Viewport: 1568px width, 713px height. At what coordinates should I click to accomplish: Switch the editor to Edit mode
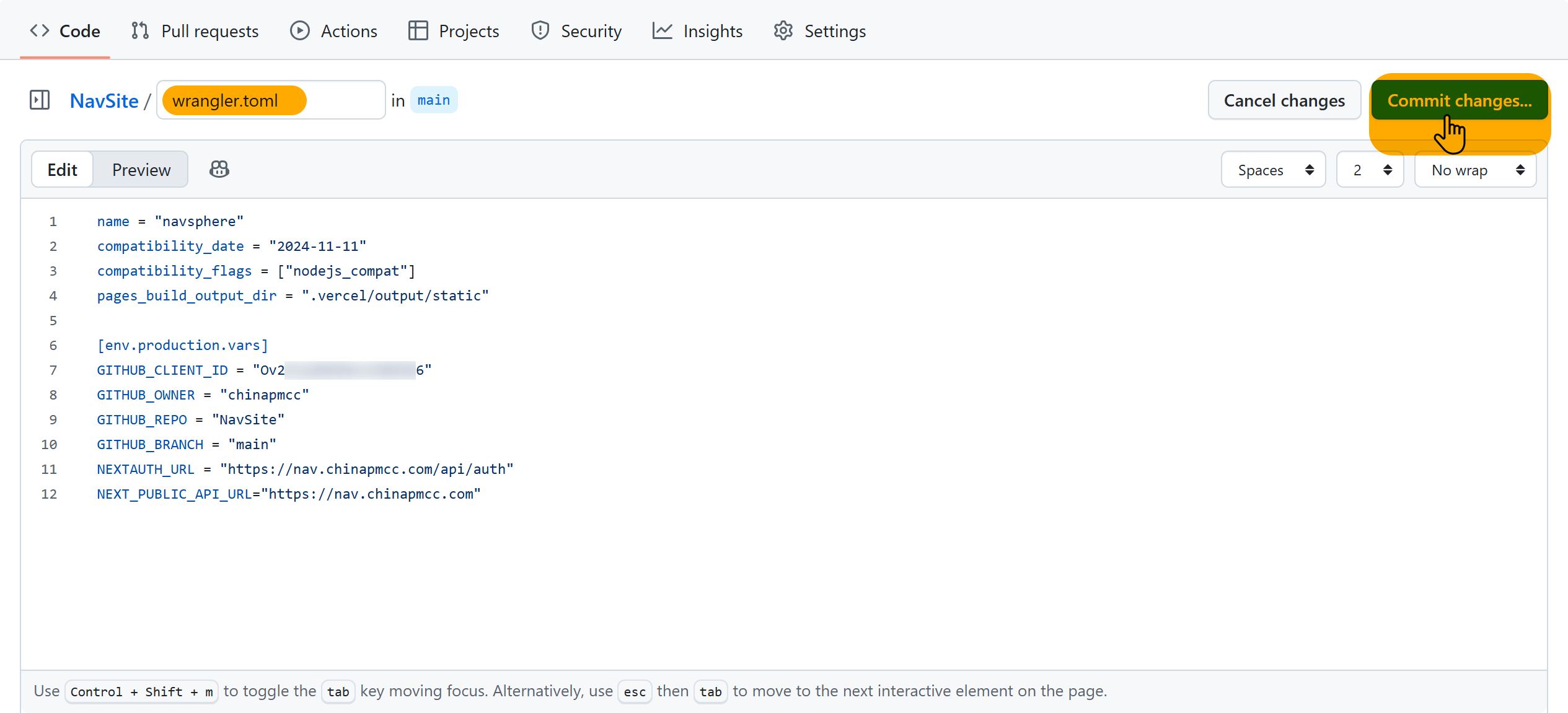tap(63, 170)
